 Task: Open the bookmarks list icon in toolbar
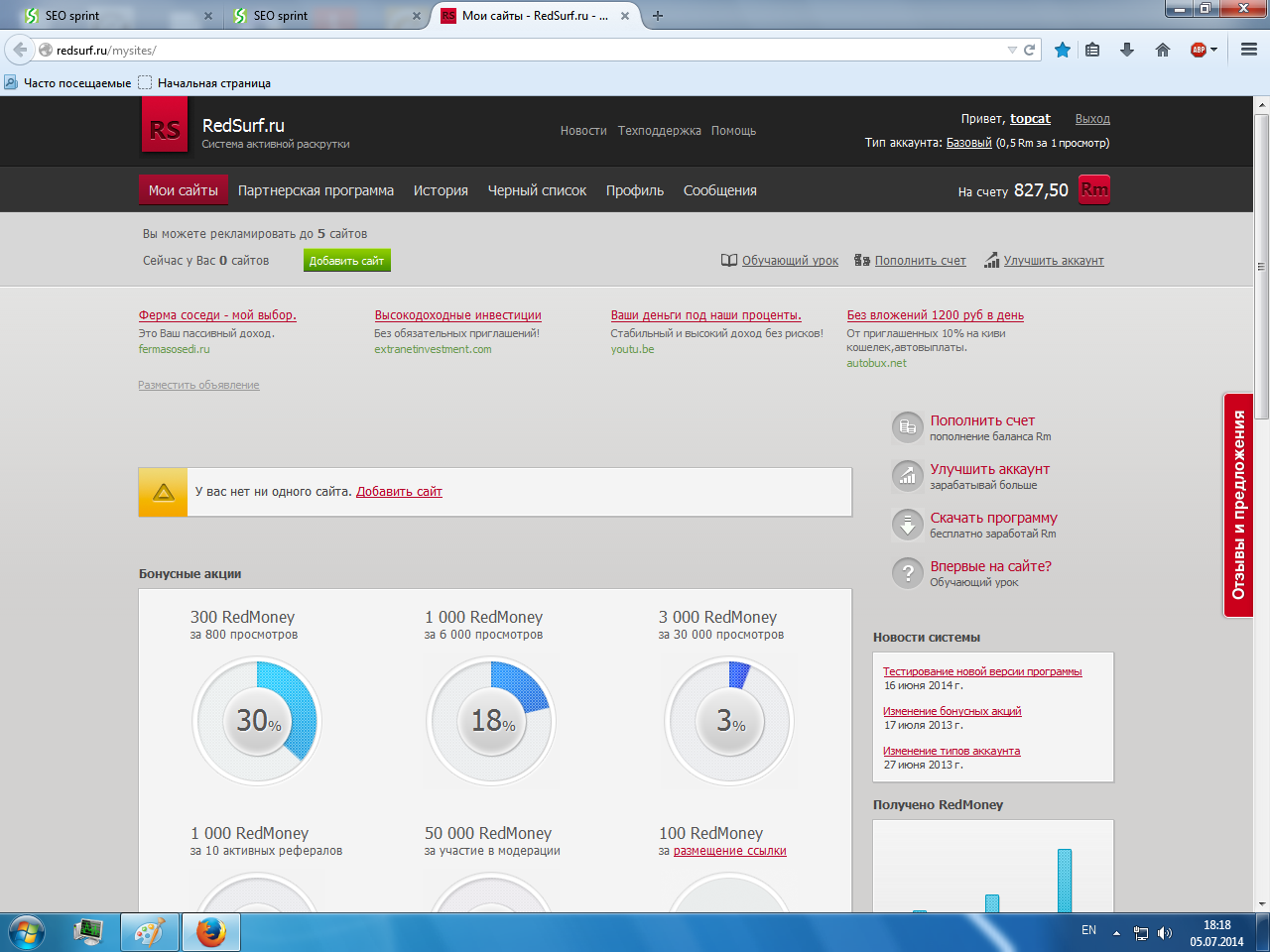[1092, 50]
